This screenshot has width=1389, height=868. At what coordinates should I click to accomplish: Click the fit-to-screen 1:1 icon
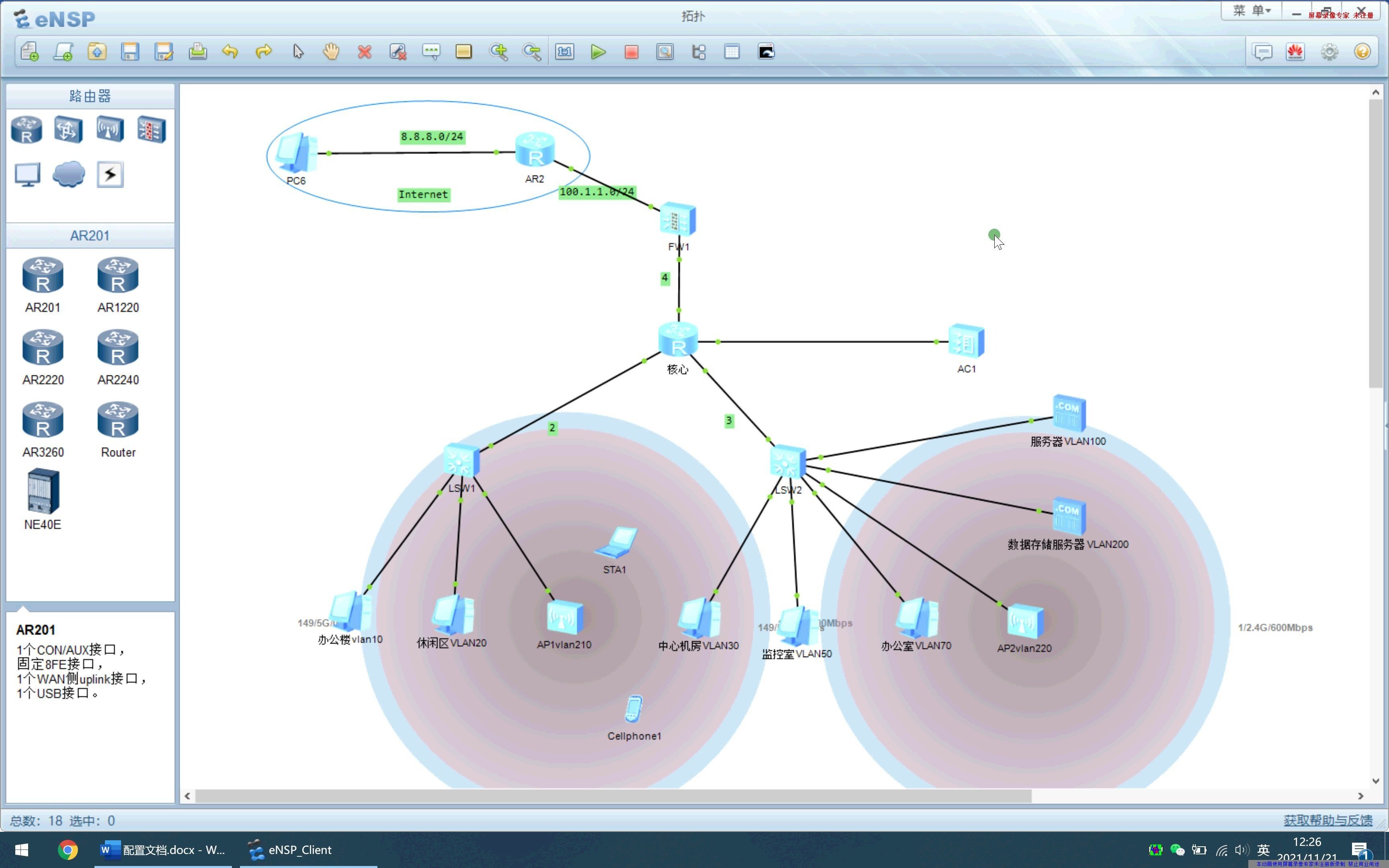[565, 52]
